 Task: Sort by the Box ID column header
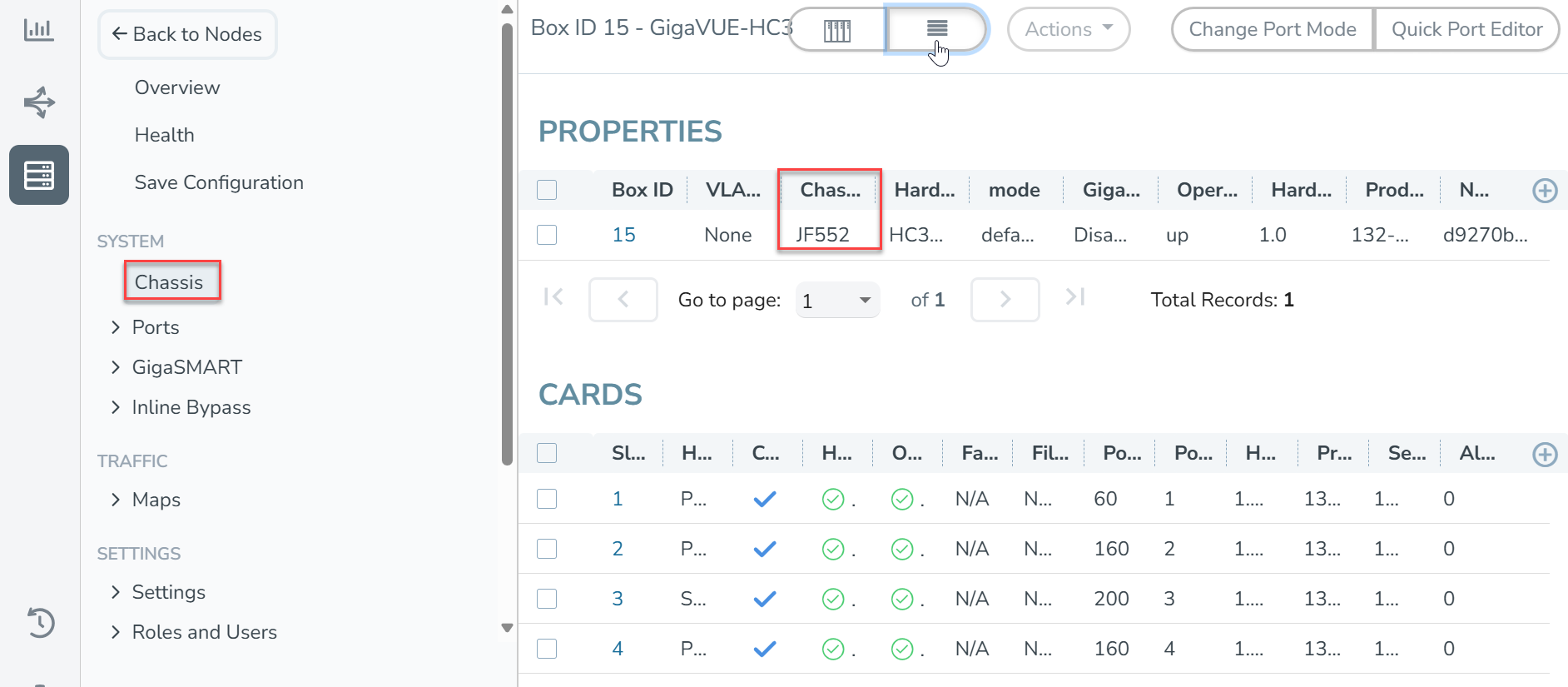642,190
